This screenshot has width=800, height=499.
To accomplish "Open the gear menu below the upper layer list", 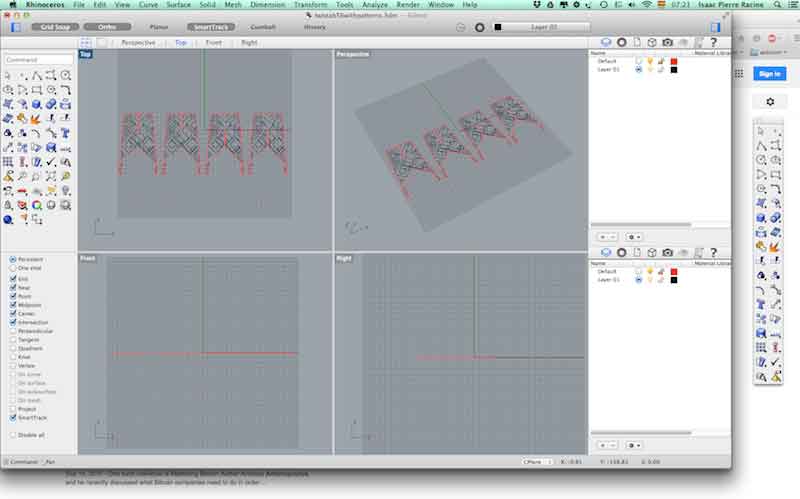I will (x=634, y=237).
